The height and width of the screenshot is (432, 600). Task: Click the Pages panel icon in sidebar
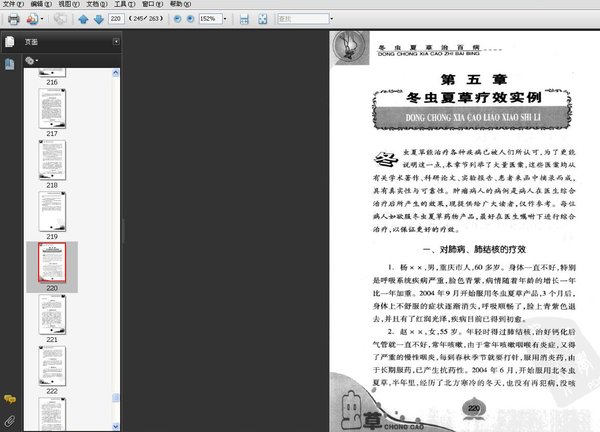10,41
